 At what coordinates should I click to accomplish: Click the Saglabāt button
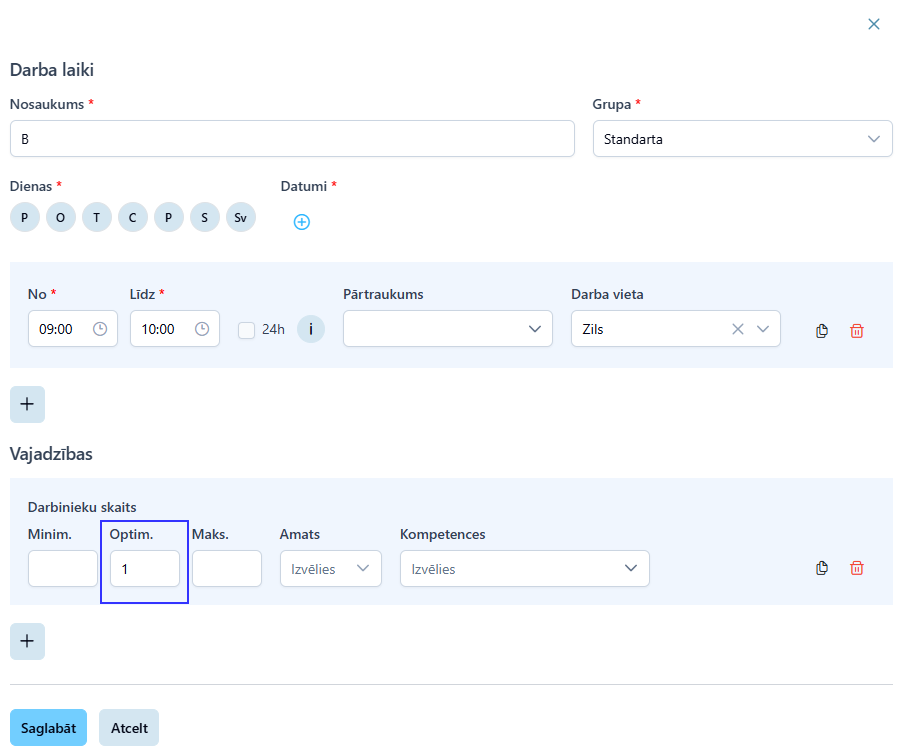pos(48,727)
